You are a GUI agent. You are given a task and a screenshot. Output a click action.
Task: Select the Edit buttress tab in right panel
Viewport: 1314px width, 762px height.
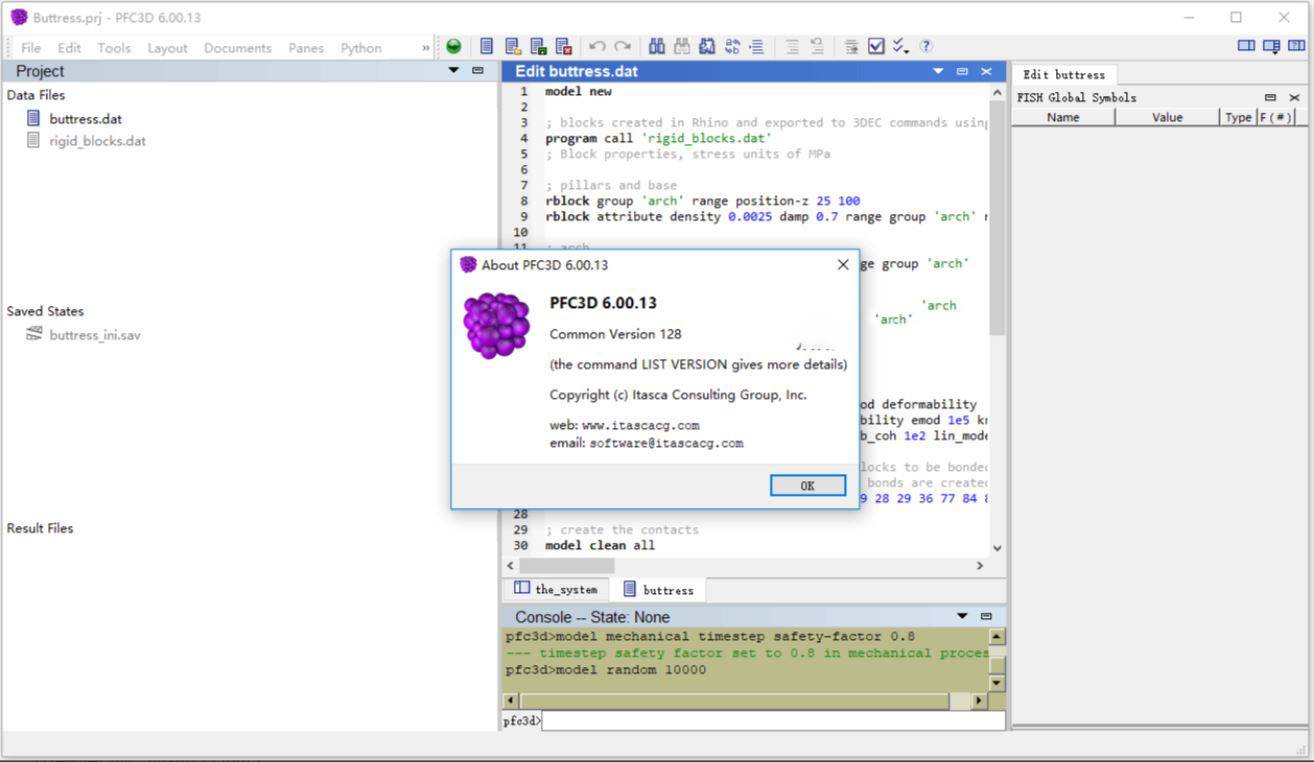click(1064, 75)
